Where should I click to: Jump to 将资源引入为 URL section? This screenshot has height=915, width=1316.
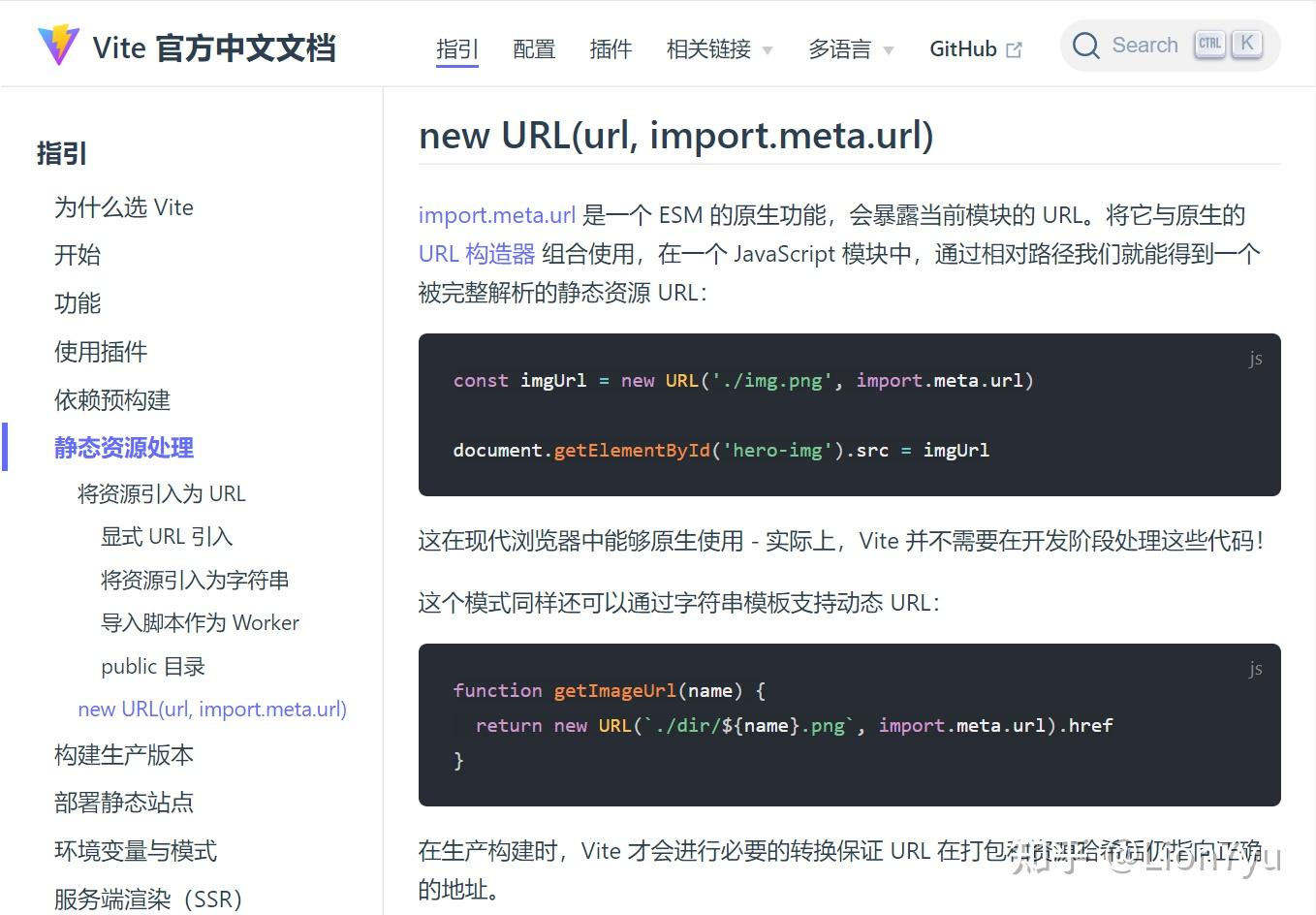click(162, 493)
